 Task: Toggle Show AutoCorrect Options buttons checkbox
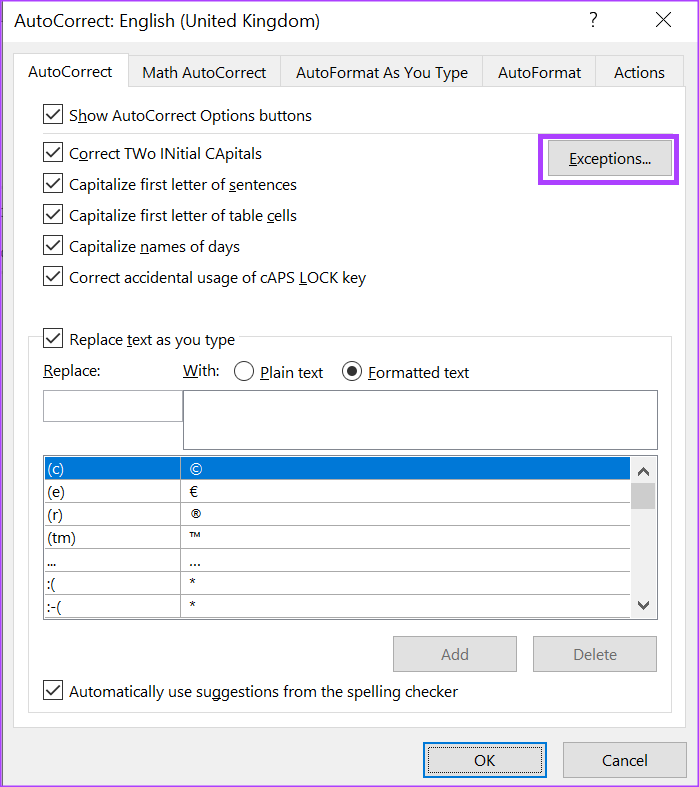click(x=53, y=115)
